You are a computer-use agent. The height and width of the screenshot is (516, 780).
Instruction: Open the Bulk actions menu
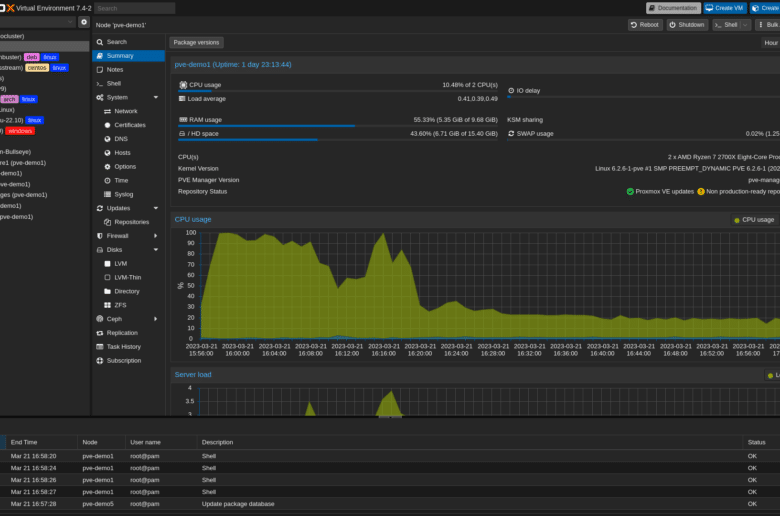click(x=768, y=25)
